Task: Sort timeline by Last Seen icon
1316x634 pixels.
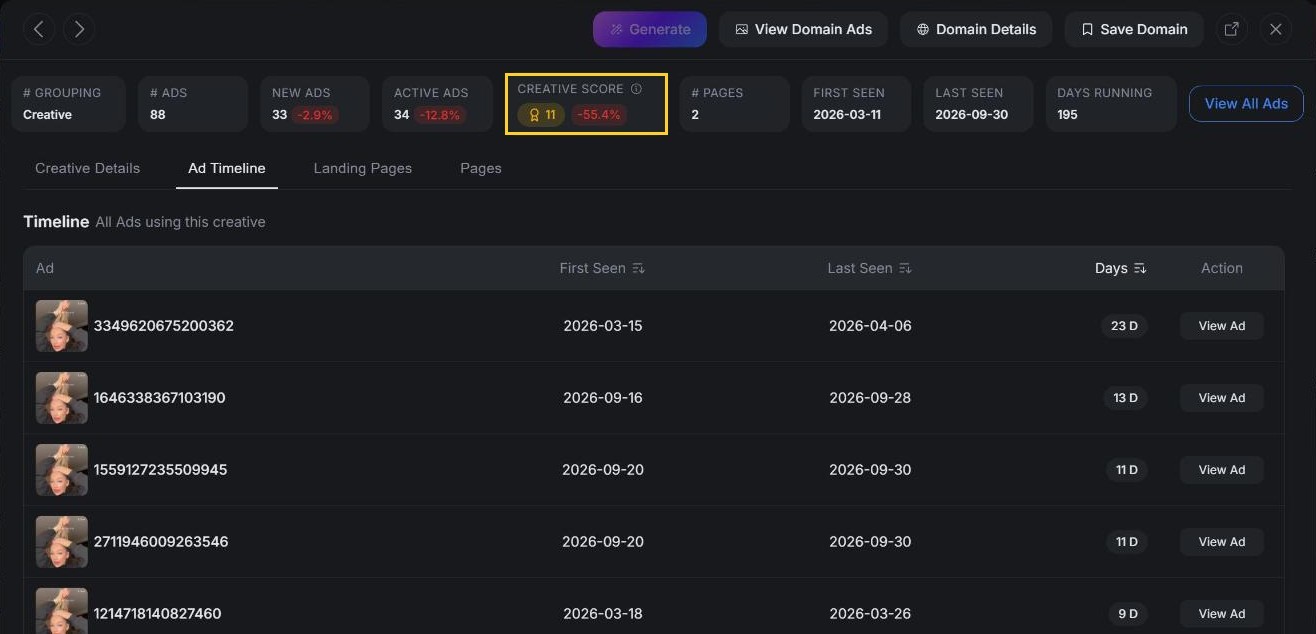Action: tap(905, 268)
